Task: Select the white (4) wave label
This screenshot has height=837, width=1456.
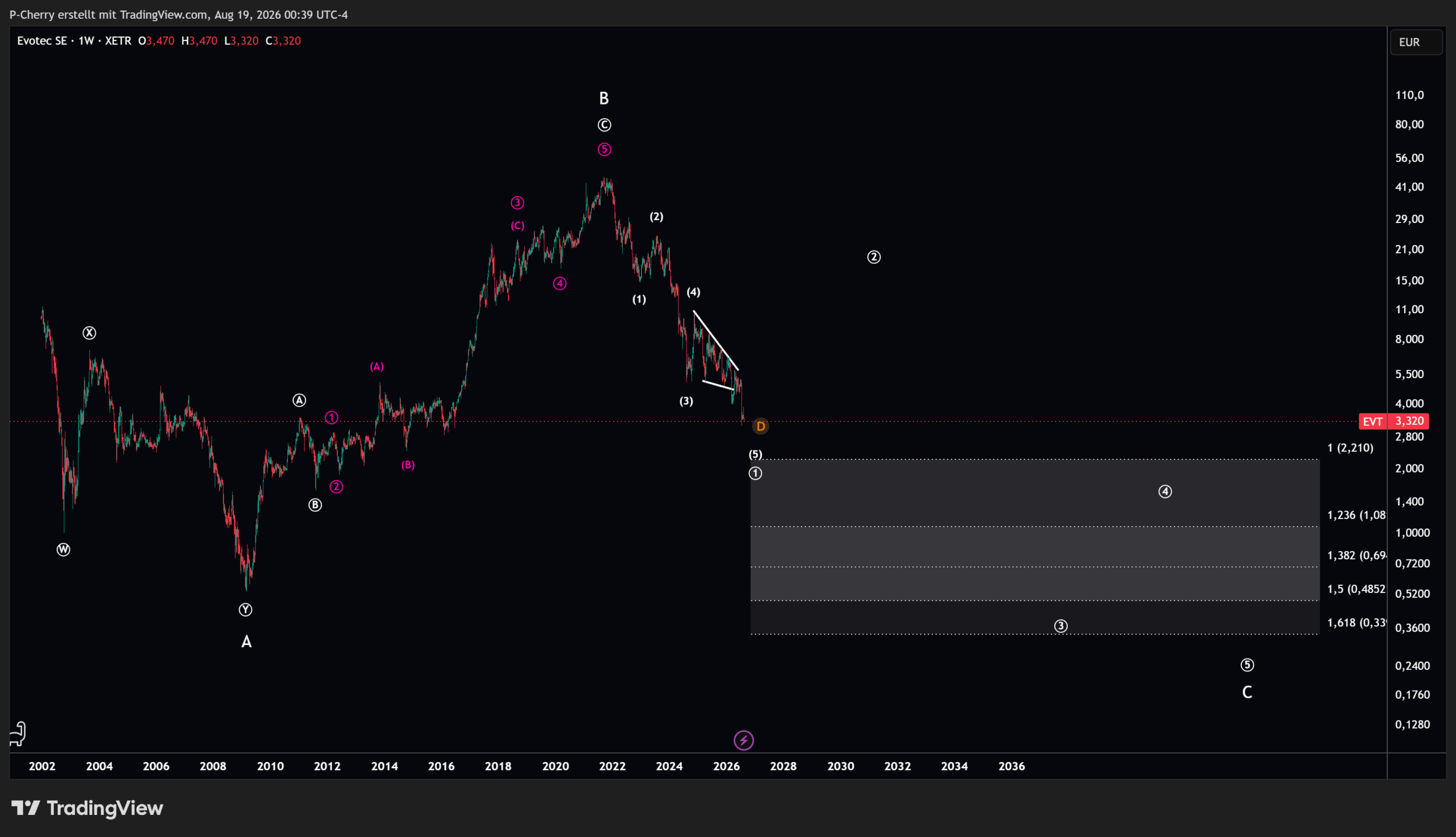Action: coord(694,292)
